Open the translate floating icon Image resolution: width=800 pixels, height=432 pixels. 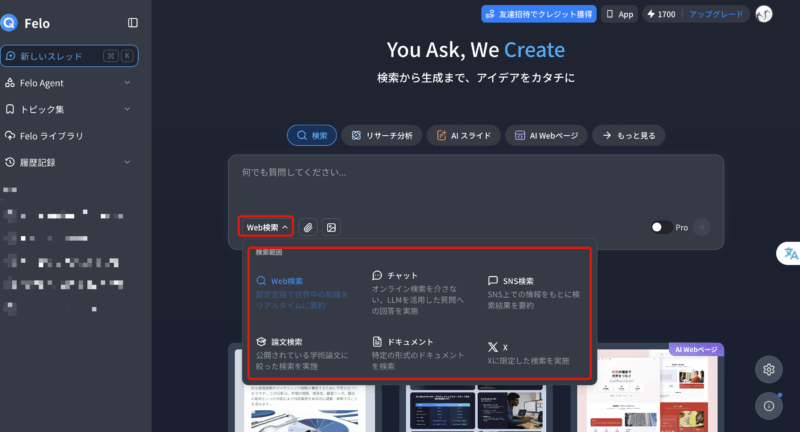tap(789, 253)
